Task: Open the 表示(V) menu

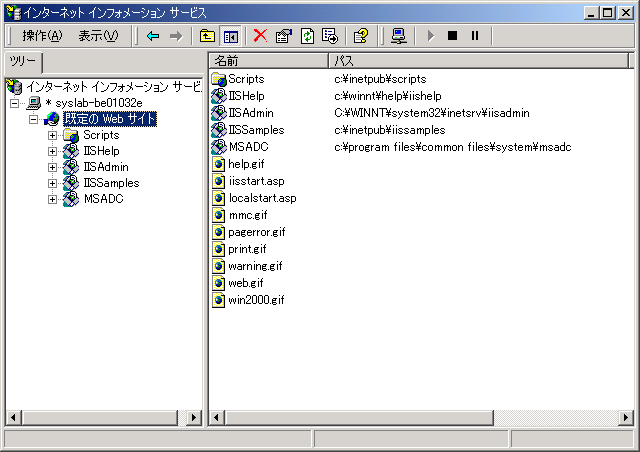Action: (x=98, y=36)
